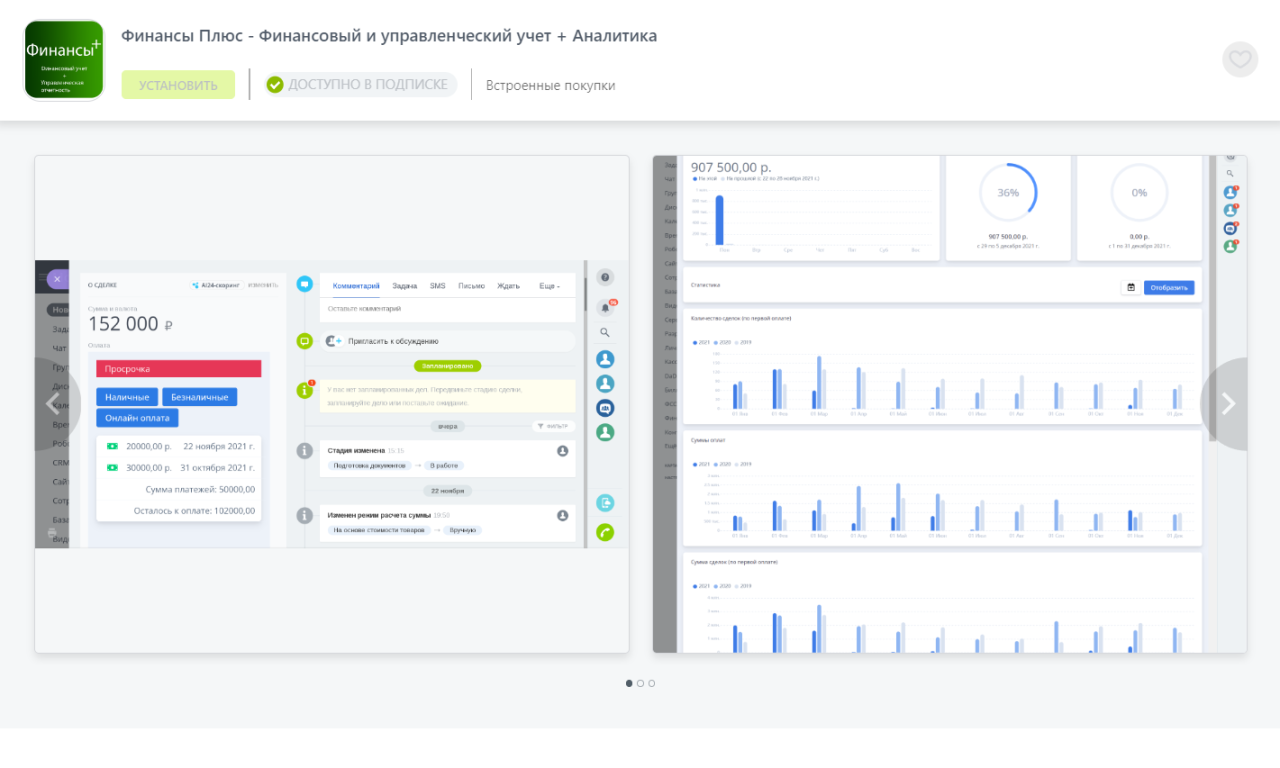This screenshot has height=768, width=1280.
Task: Click the Встроенные покупки label
Action: [x=551, y=85]
